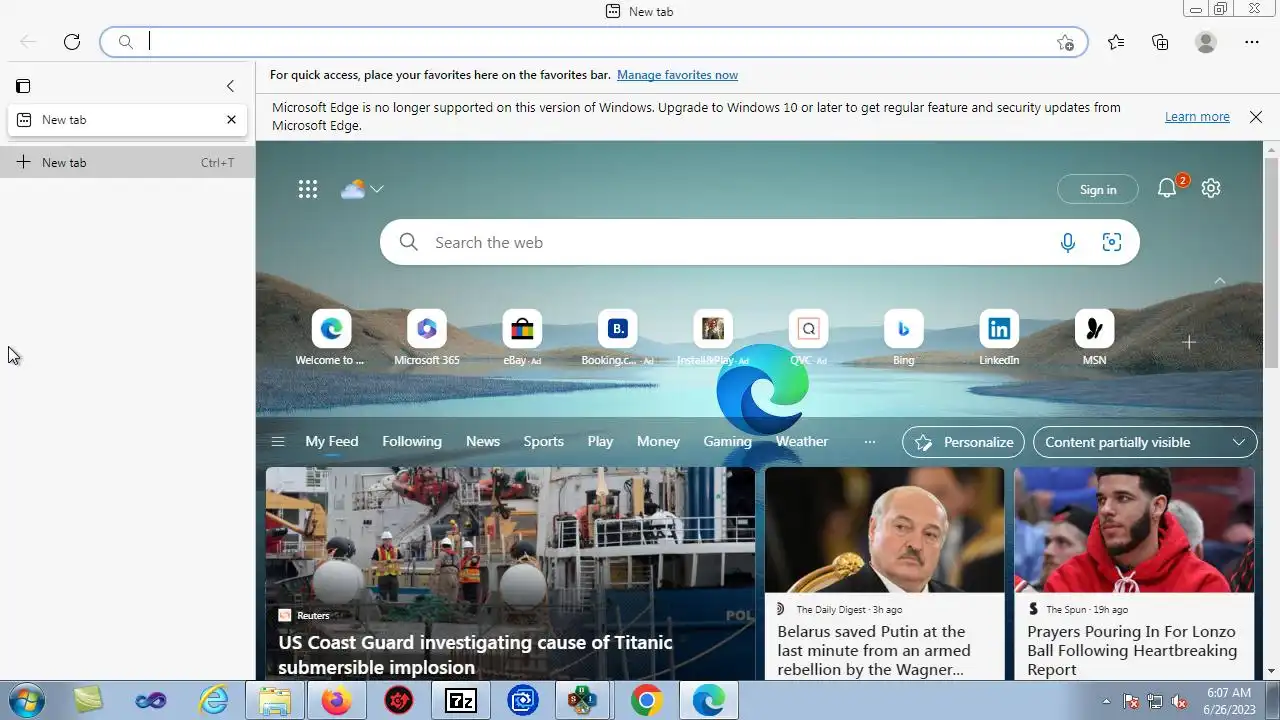Switch to the Money tab
This screenshot has width=1280, height=720.
pyautogui.click(x=658, y=441)
